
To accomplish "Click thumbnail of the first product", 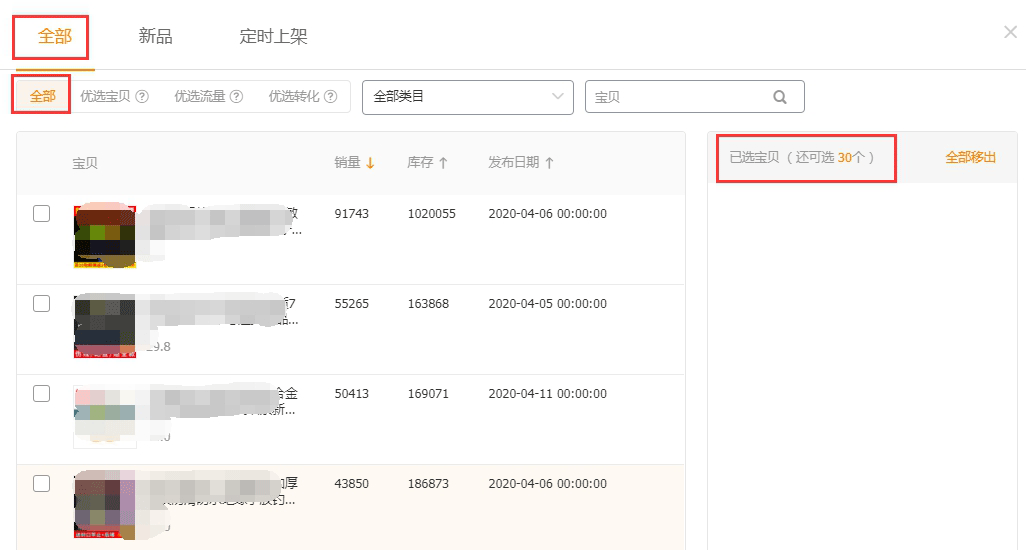I will [x=104, y=237].
